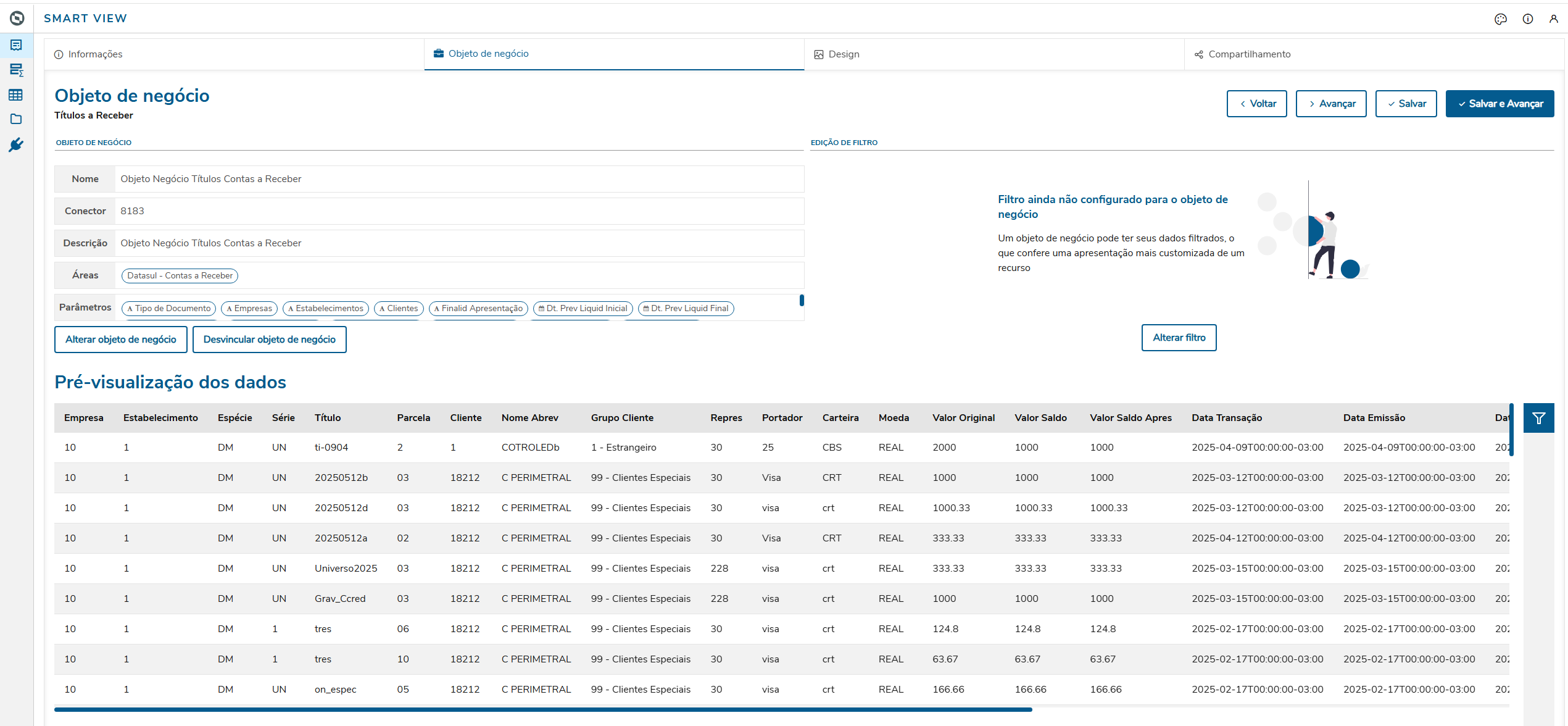
Task: Click Alterar filtro button
Action: point(1179,338)
